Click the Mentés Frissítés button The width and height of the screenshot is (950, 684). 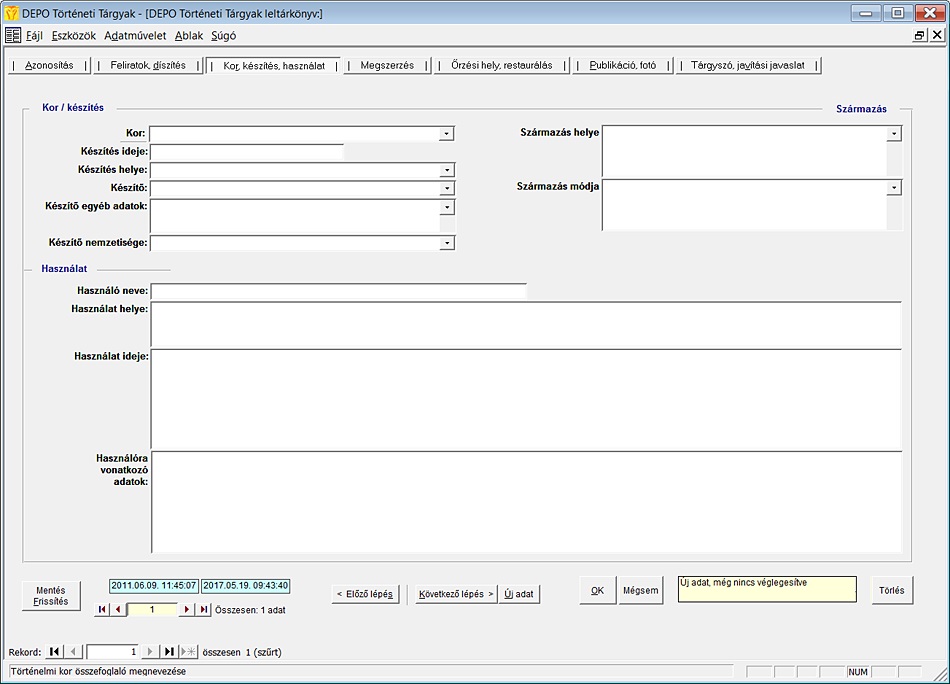[x=51, y=596]
